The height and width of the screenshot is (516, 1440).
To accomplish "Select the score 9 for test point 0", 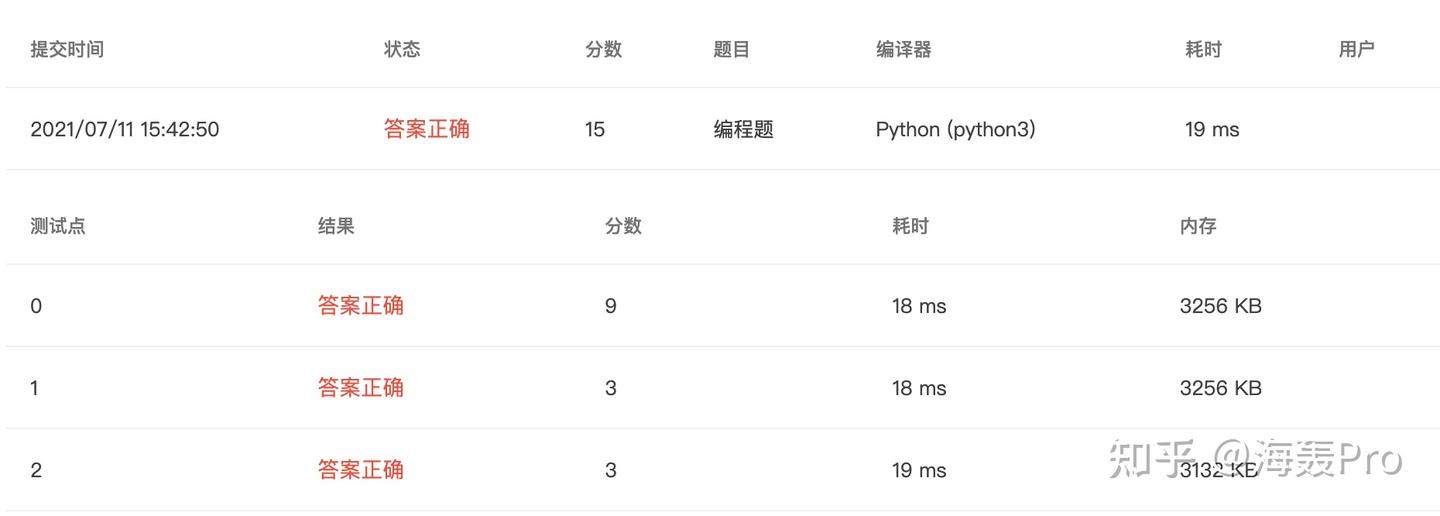I will [x=611, y=305].
